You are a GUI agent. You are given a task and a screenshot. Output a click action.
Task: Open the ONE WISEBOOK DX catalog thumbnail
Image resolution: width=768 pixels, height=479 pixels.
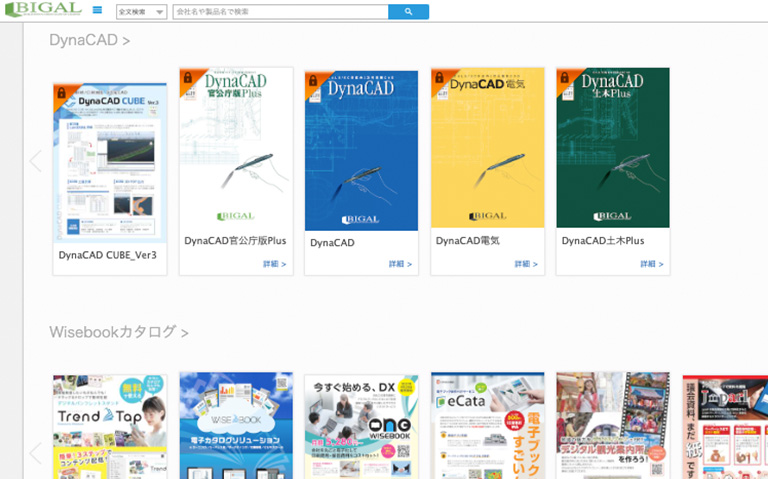coord(361,427)
